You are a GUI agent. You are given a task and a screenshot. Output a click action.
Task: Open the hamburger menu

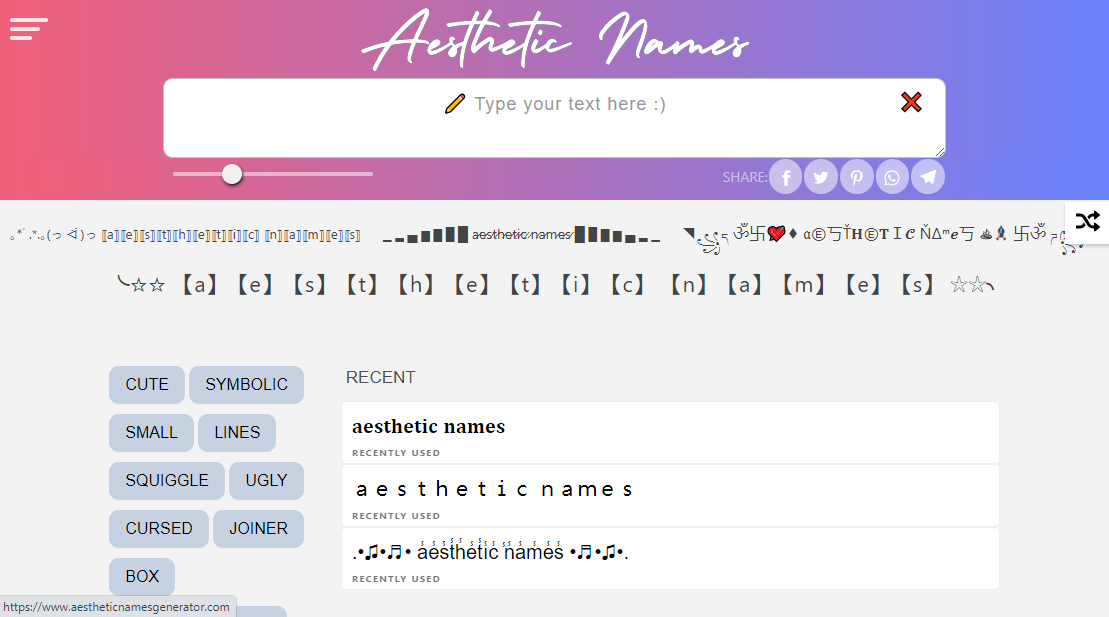click(x=28, y=28)
